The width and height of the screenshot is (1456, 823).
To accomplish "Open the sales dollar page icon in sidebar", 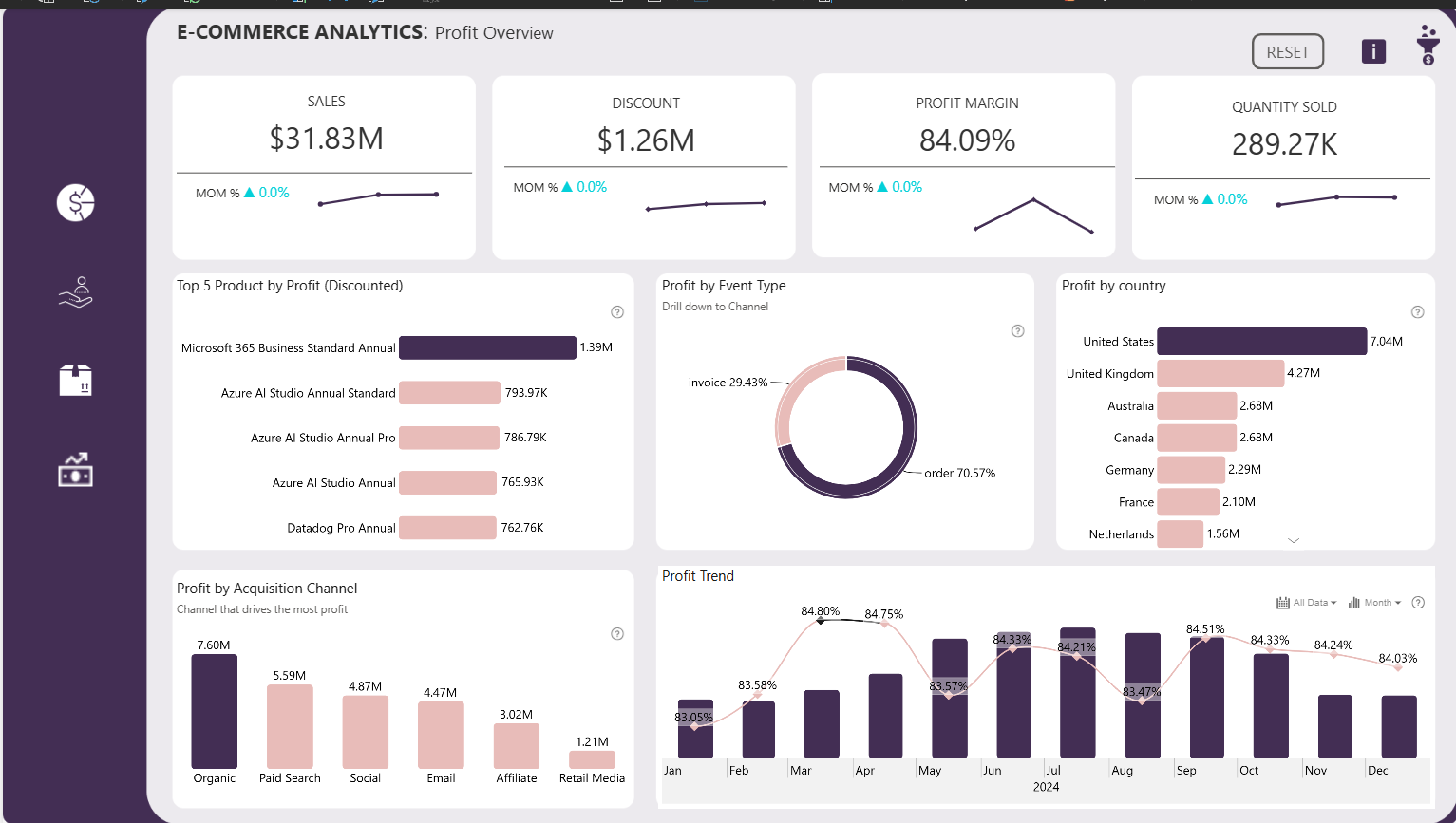I will click(76, 202).
